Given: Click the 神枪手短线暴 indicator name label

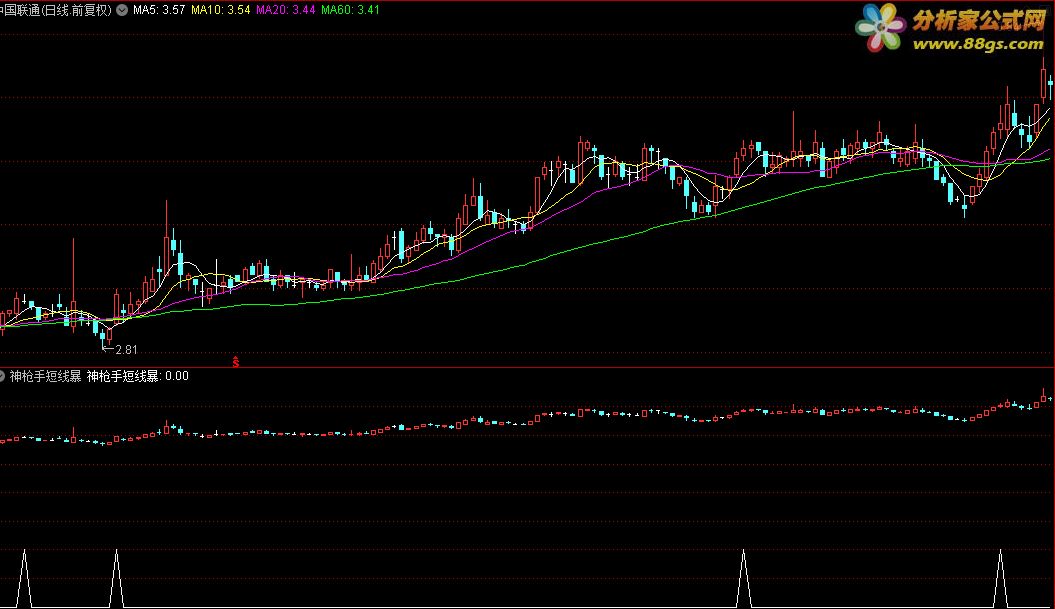Looking at the screenshot, I should click(x=45, y=376).
